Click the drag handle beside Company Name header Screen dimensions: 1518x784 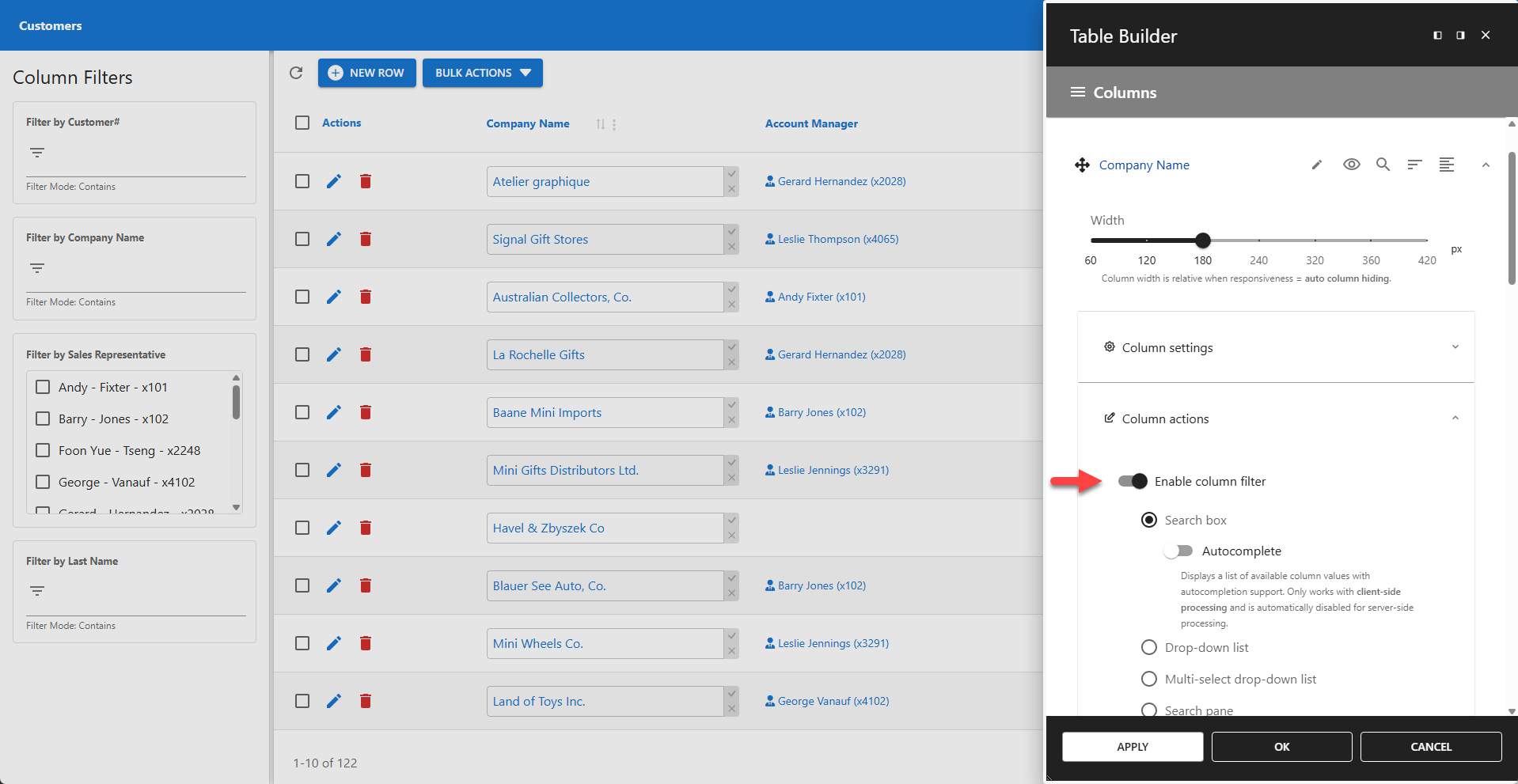pyautogui.click(x=1082, y=165)
